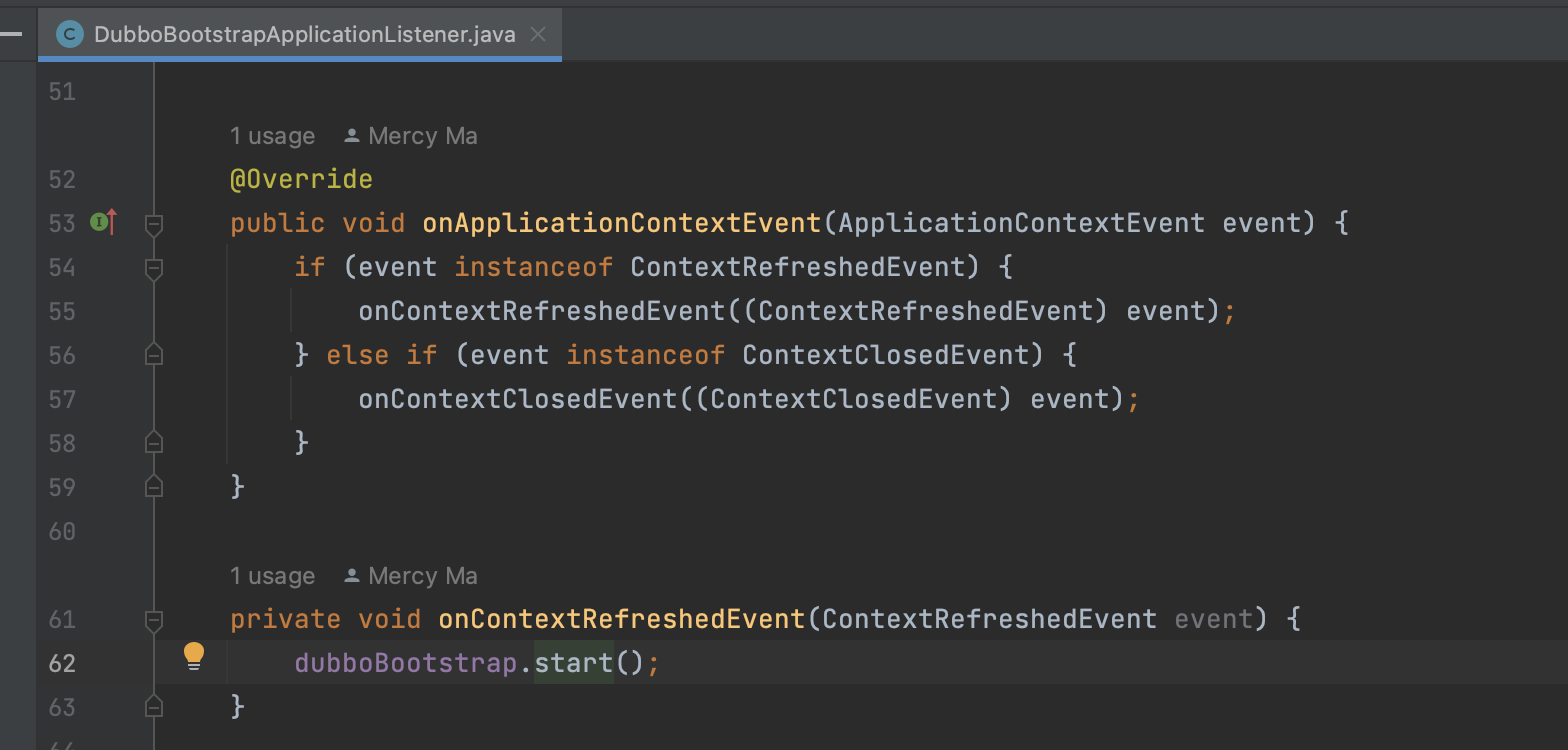Open the 1 usage hint above @Override

(x=272, y=136)
